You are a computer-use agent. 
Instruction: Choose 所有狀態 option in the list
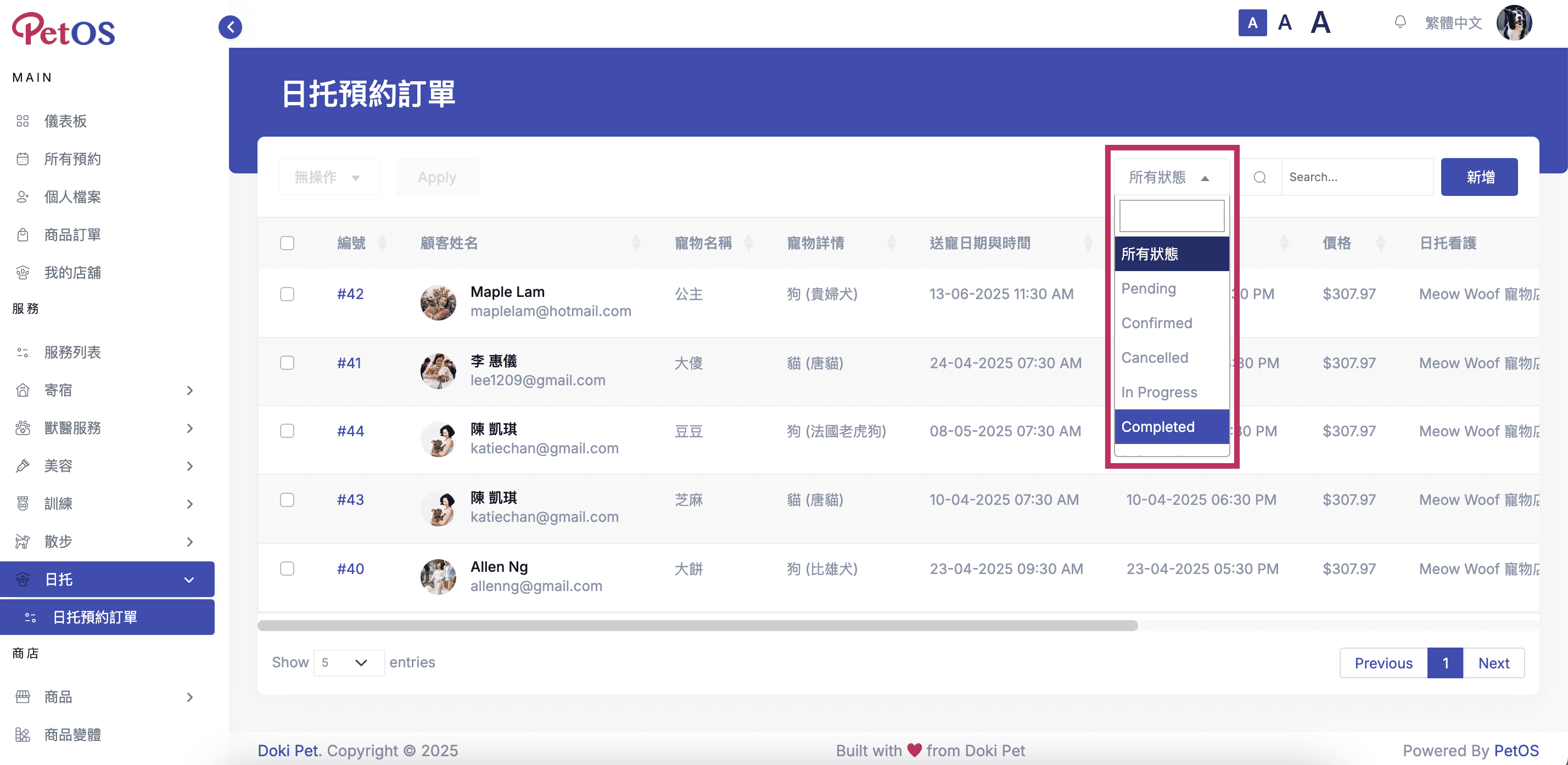1172,254
